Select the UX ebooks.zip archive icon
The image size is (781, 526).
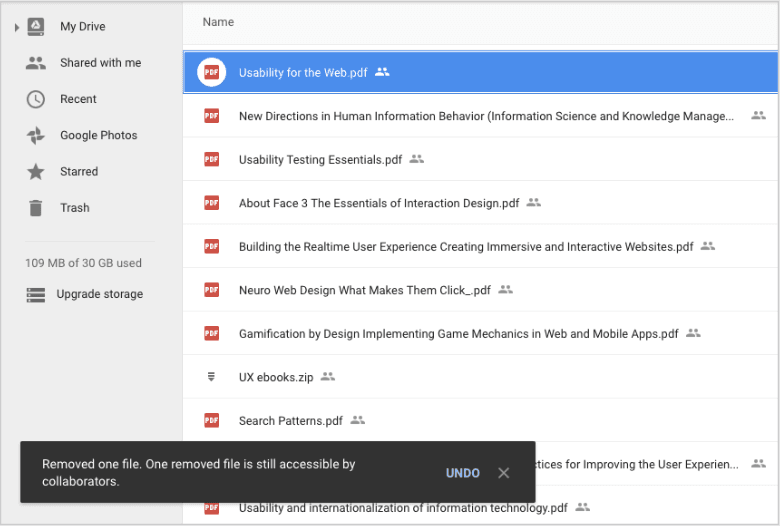coord(211,377)
